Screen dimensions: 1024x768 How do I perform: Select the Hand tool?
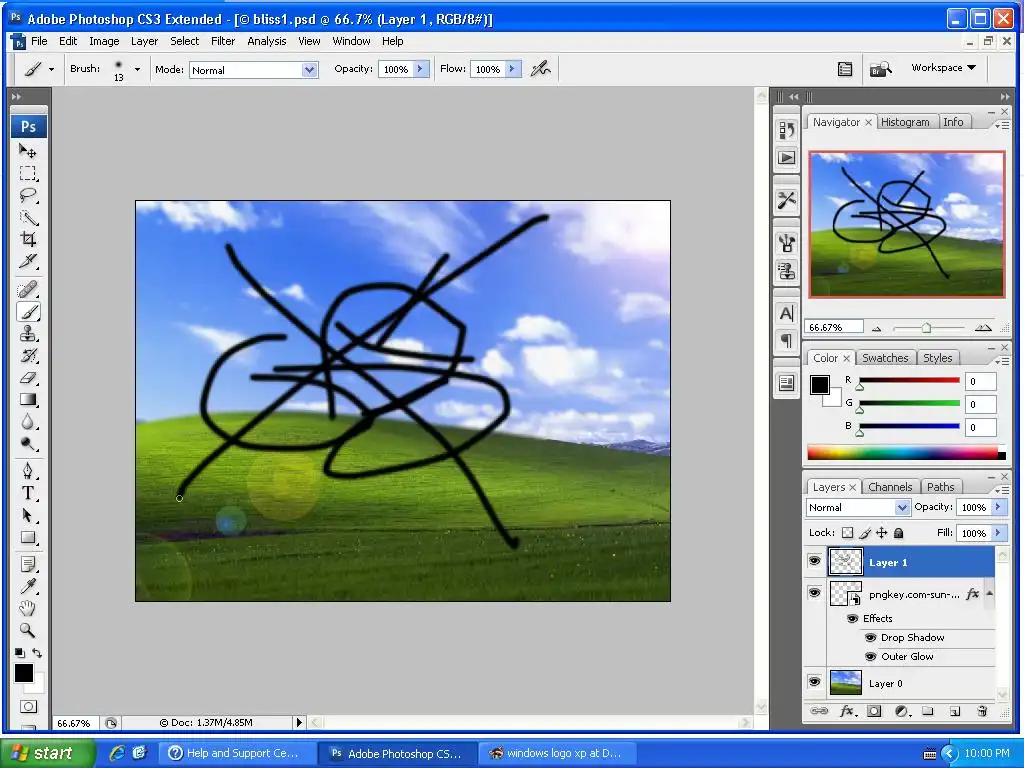click(27, 608)
